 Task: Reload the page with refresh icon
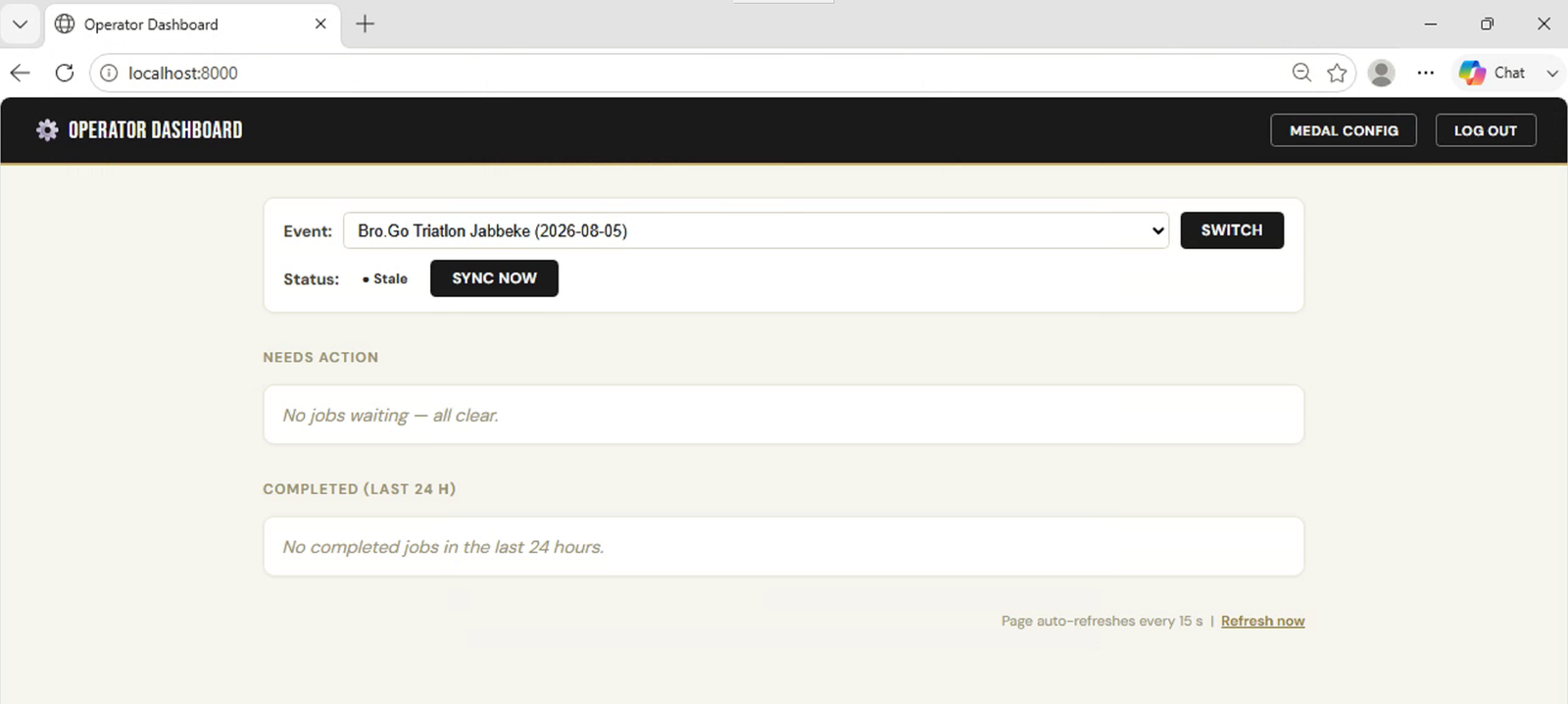click(x=65, y=73)
